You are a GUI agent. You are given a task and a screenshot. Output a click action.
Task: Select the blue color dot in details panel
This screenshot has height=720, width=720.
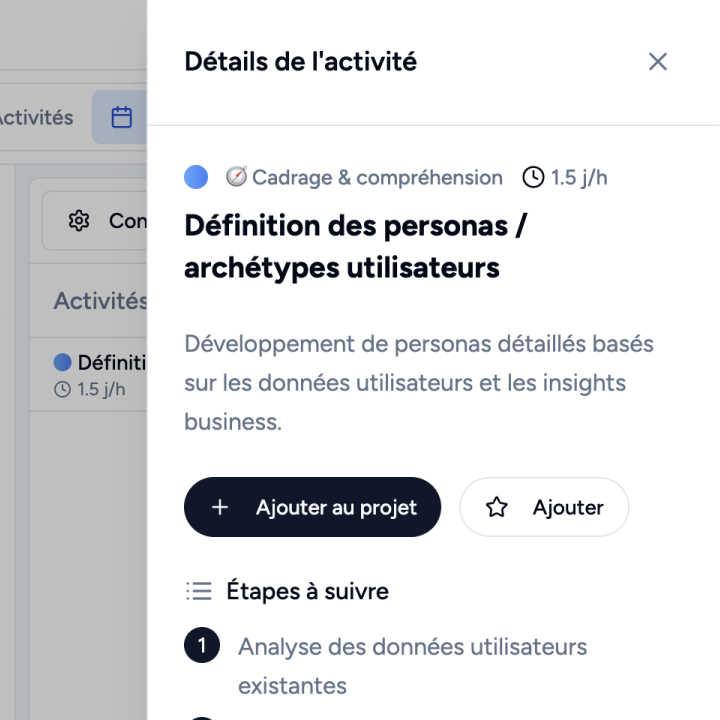tap(196, 177)
